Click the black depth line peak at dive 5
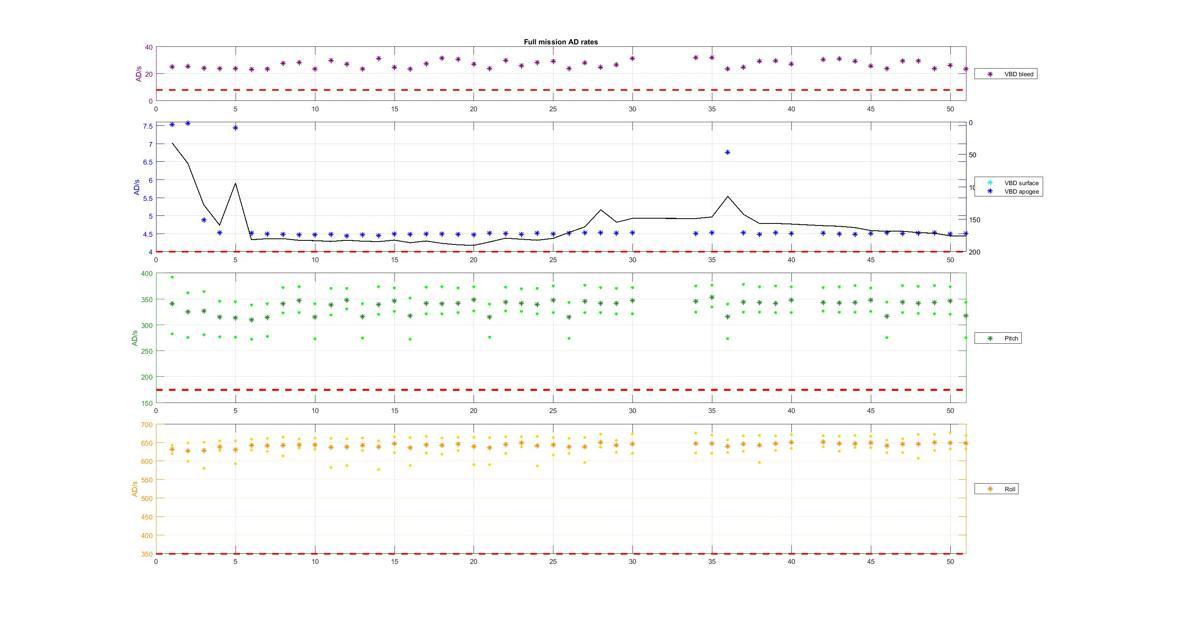Screen dimensions: 1200x622 235,183
